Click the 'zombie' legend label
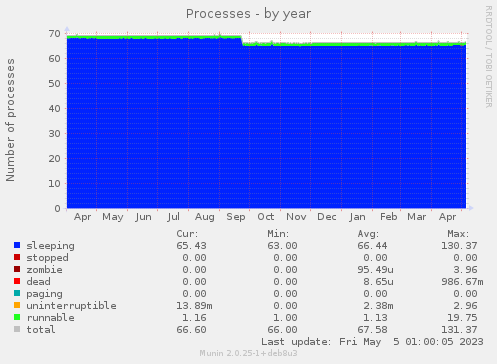 coord(44,270)
